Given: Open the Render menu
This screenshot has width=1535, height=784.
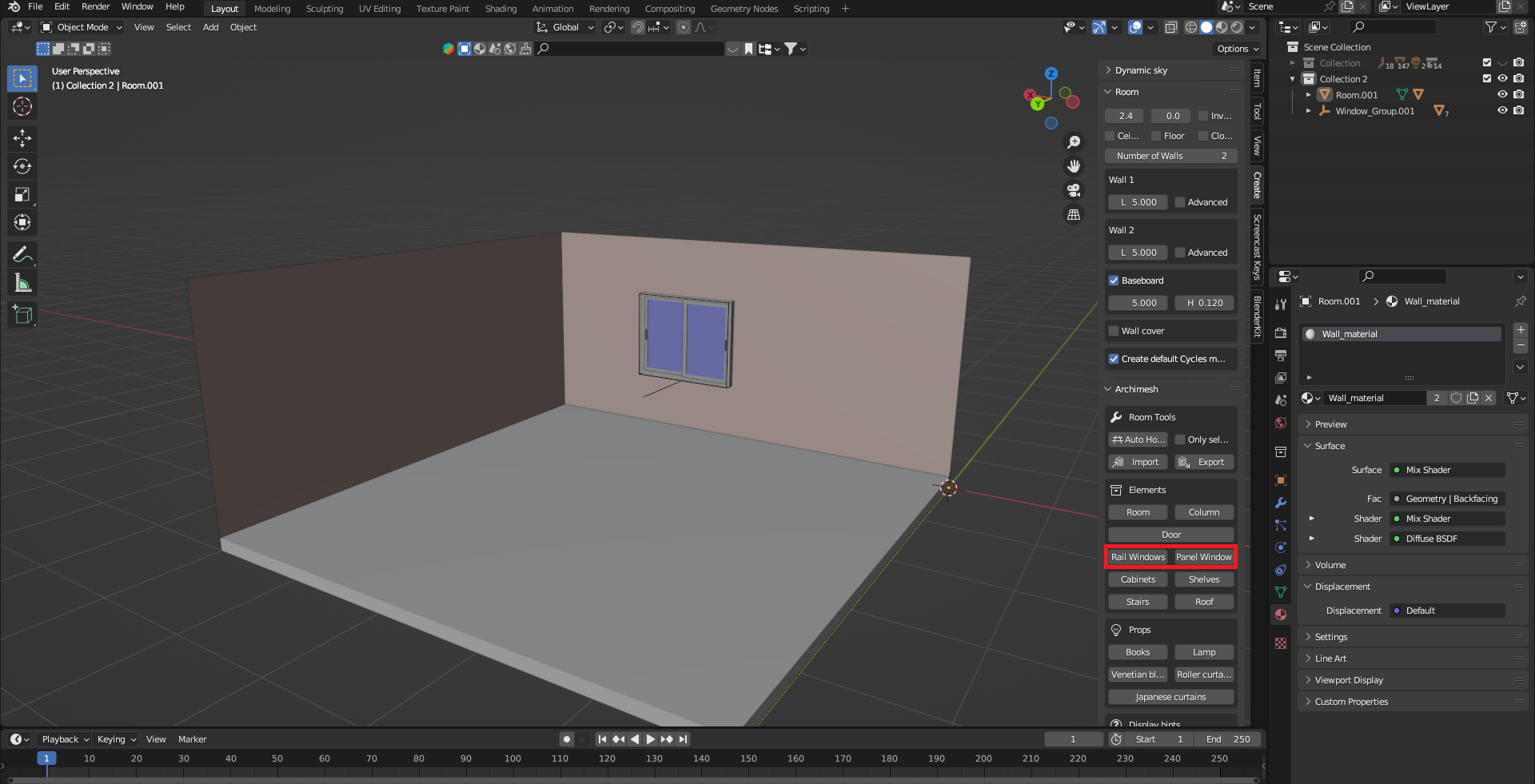Looking at the screenshot, I should 95,7.
